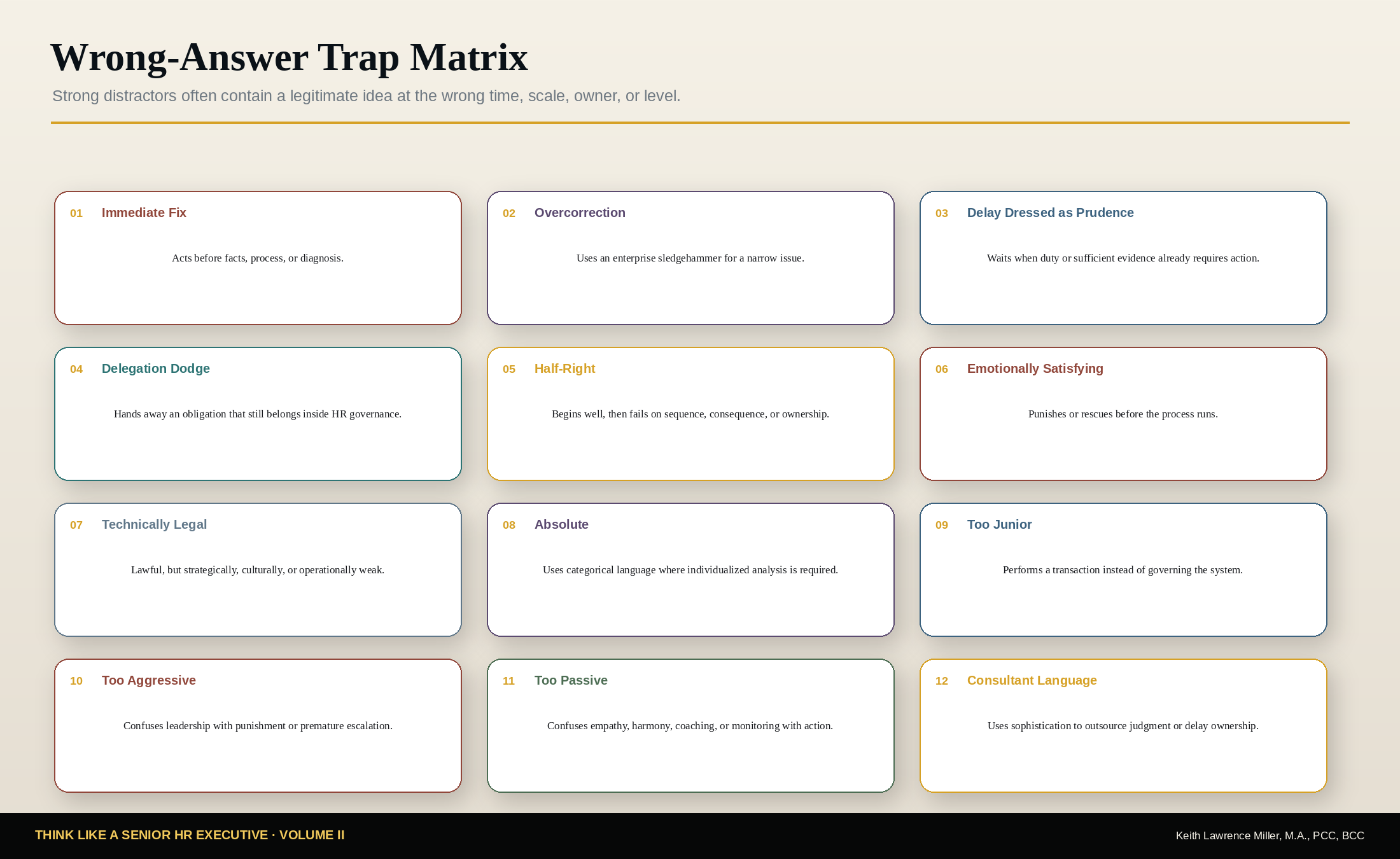Select the 'Delegation Dodge' card heading
Image resolution: width=1400 pixels, height=859 pixels.
click(x=156, y=368)
